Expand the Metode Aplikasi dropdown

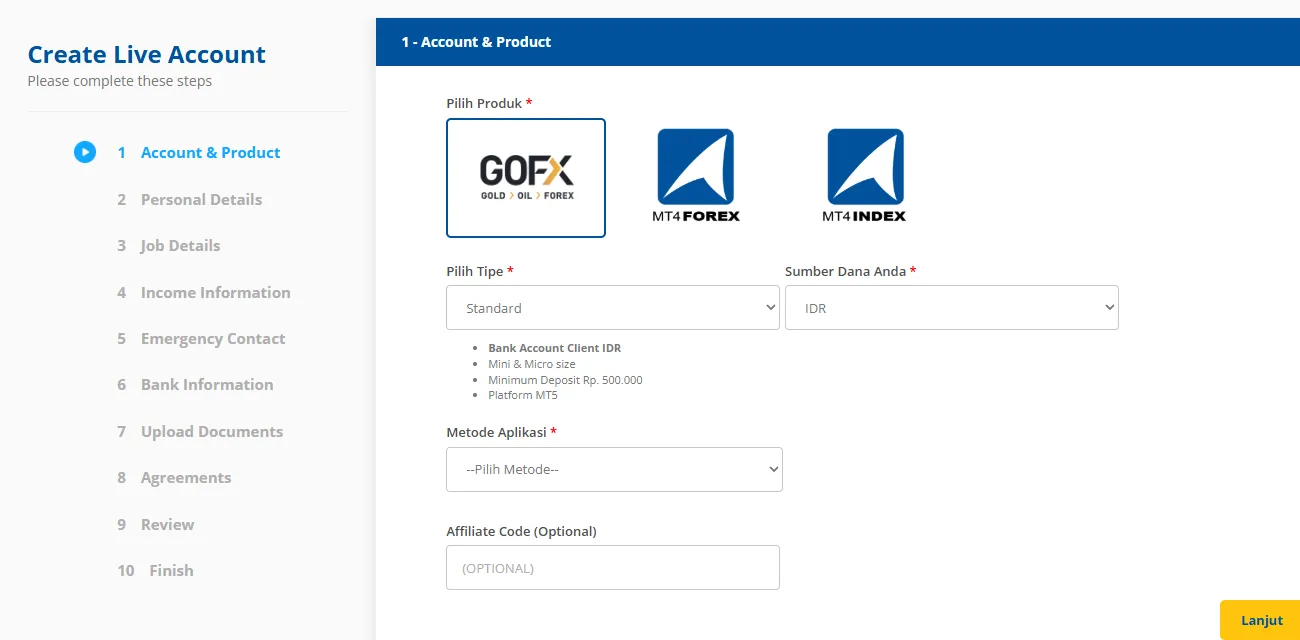click(x=614, y=469)
